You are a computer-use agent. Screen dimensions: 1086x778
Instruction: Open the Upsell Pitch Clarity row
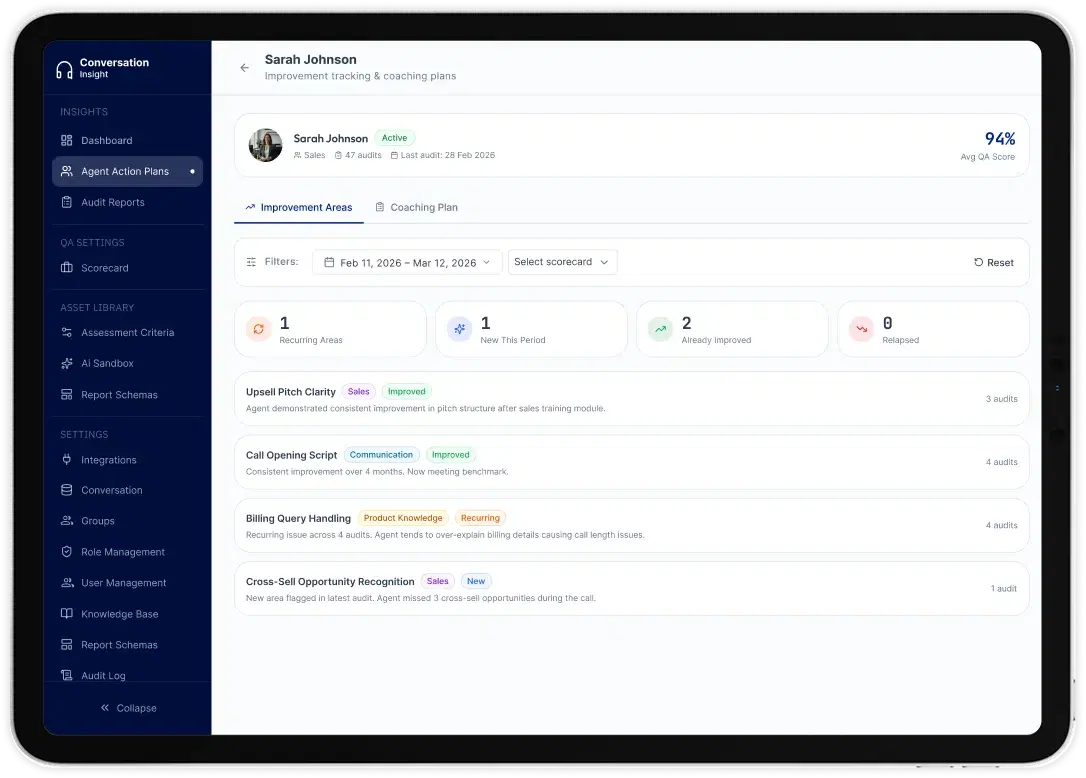pyautogui.click(x=631, y=399)
